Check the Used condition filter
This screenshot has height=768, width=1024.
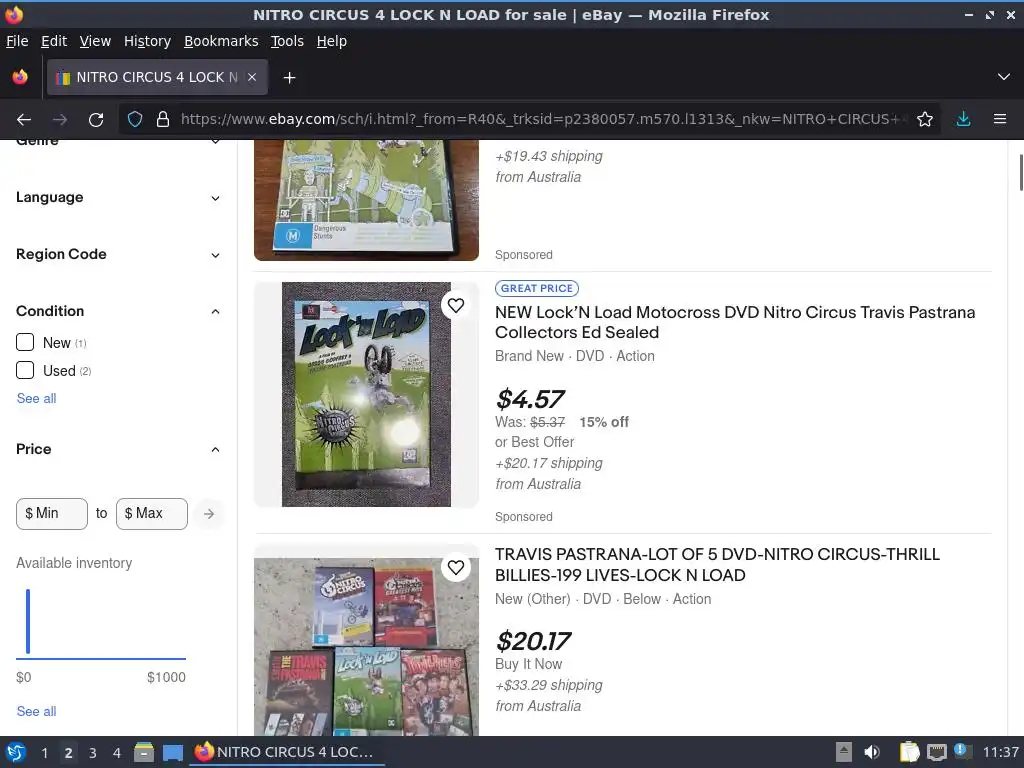coord(25,370)
